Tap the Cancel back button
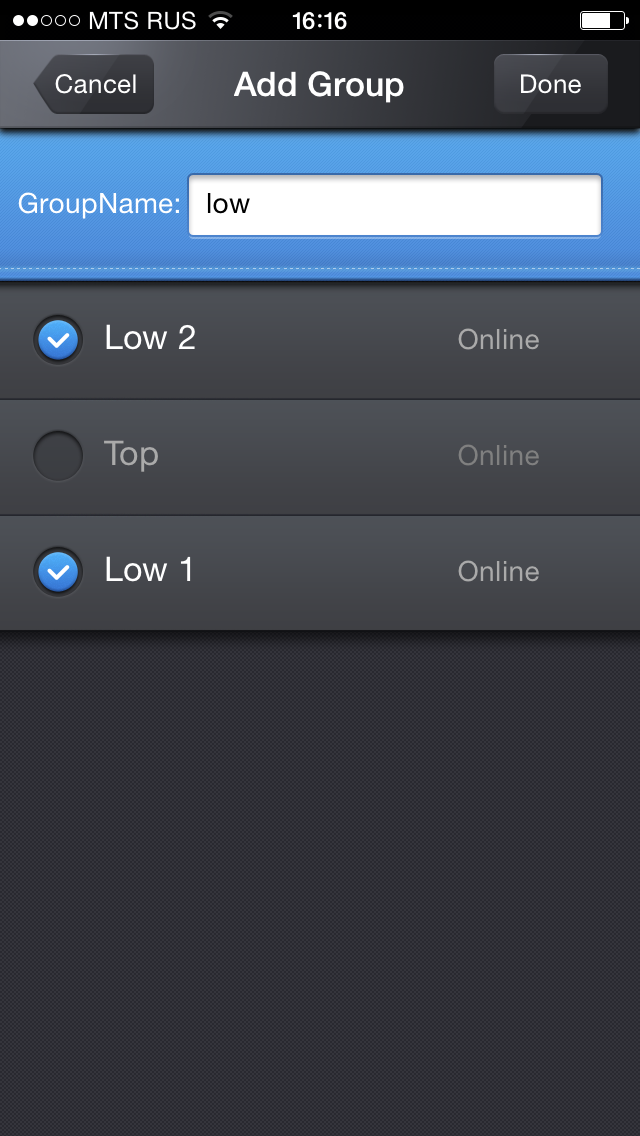640x1136 pixels. tap(94, 84)
